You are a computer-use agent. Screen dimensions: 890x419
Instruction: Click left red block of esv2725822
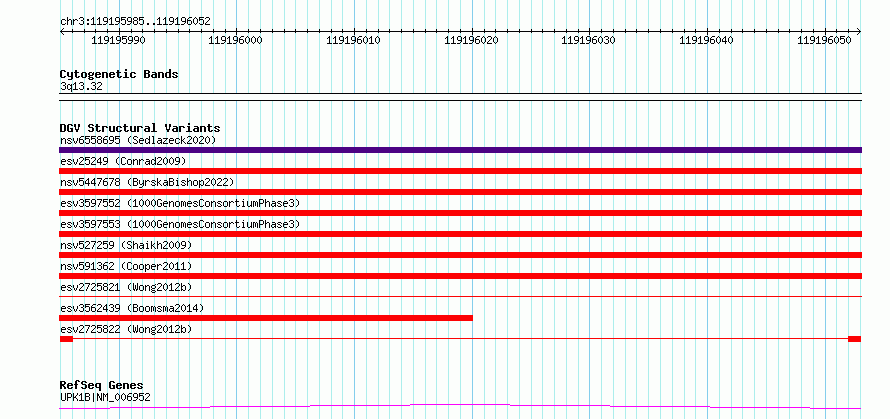pos(66,339)
